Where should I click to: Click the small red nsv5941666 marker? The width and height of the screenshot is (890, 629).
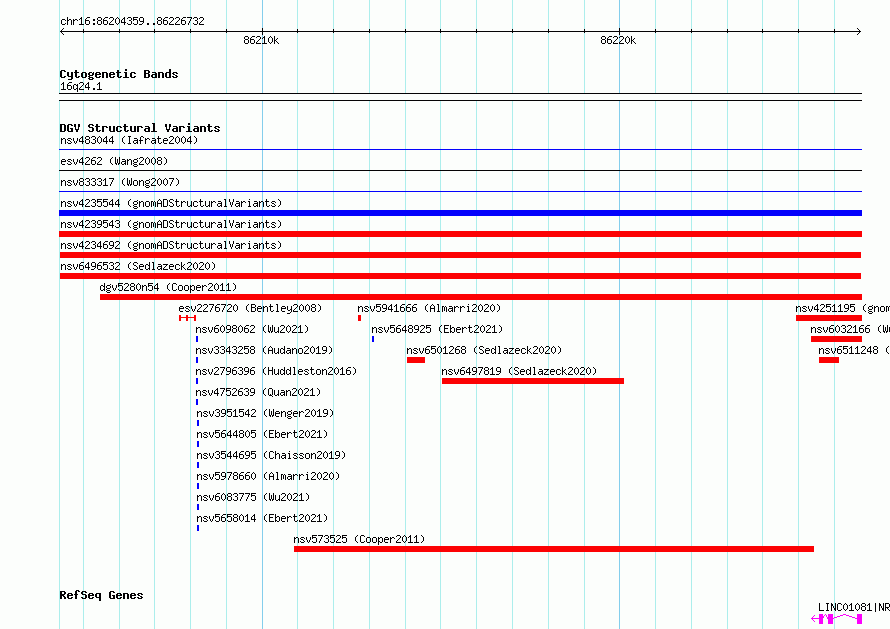point(359,318)
